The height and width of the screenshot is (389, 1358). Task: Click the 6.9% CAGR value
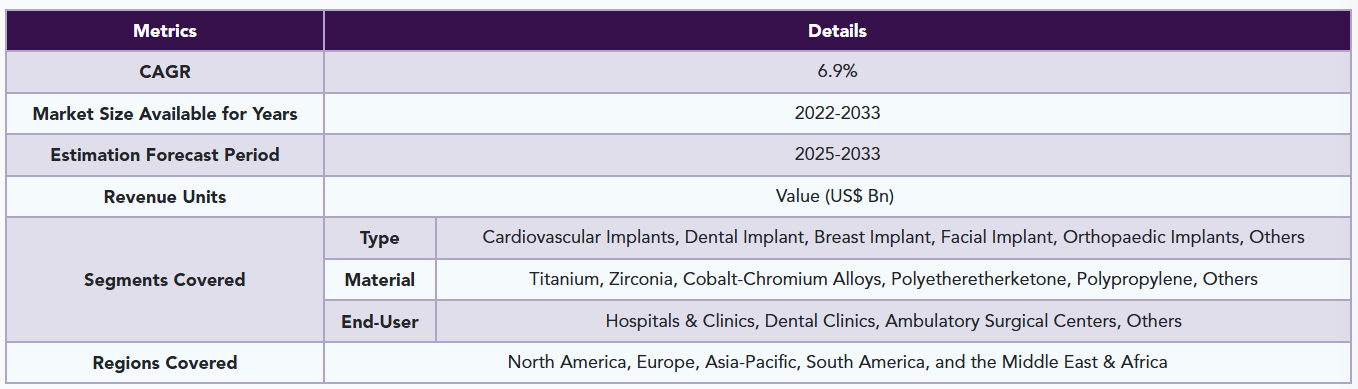click(x=837, y=72)
